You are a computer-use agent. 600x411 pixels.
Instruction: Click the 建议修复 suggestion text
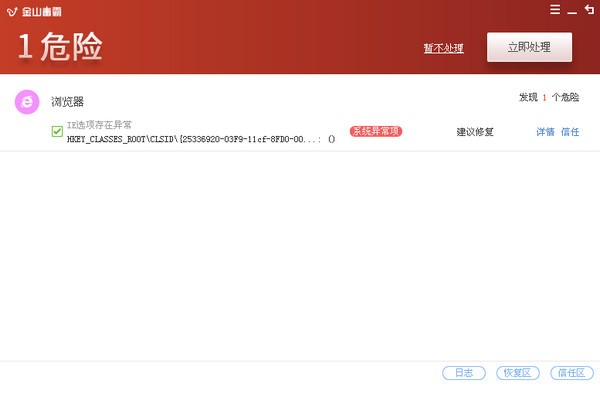coord(475,132)
